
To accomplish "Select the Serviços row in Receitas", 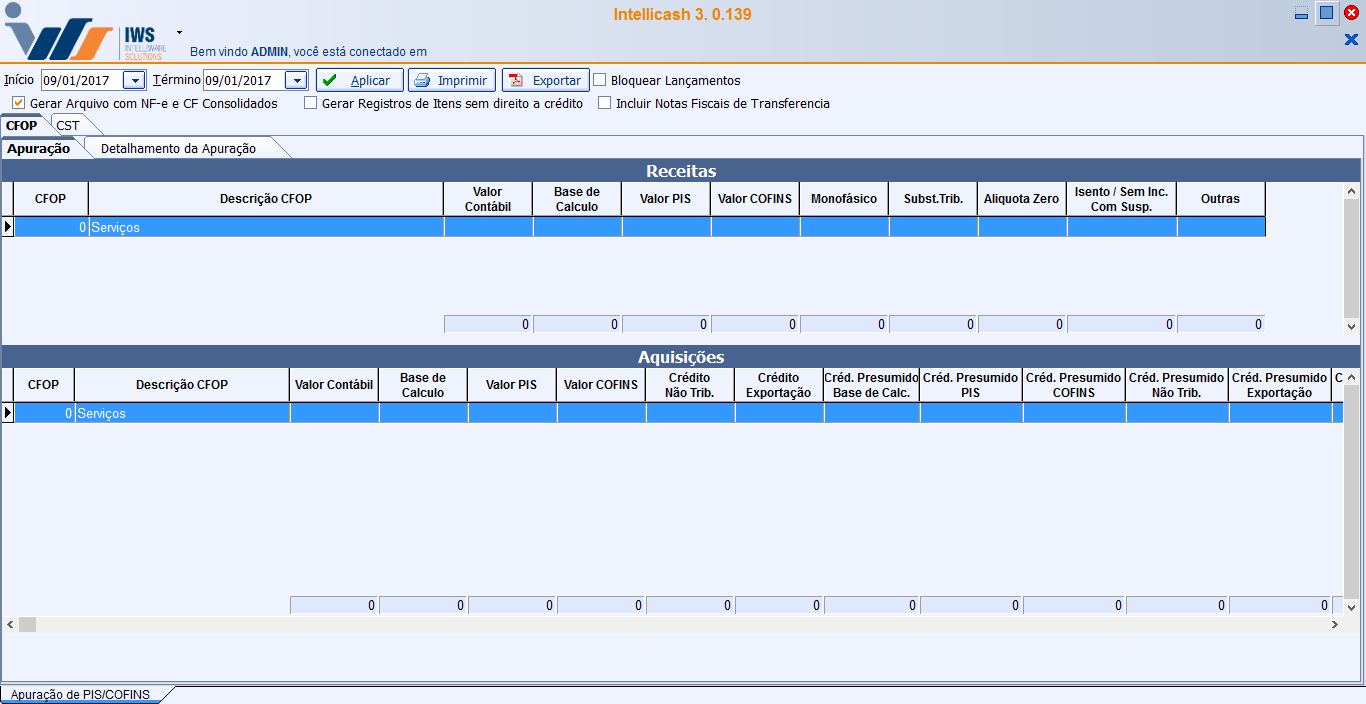I will click(640, 227).
